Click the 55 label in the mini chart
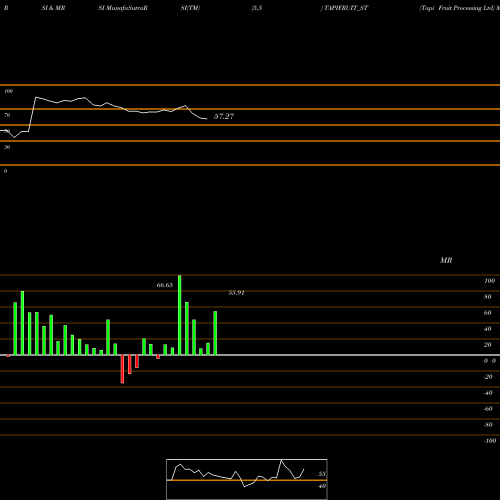 [x=322, y=474]
